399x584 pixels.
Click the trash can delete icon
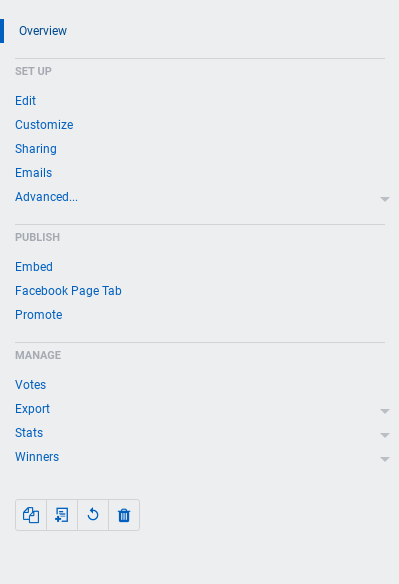pyautogui.click(x=124, y=515)
